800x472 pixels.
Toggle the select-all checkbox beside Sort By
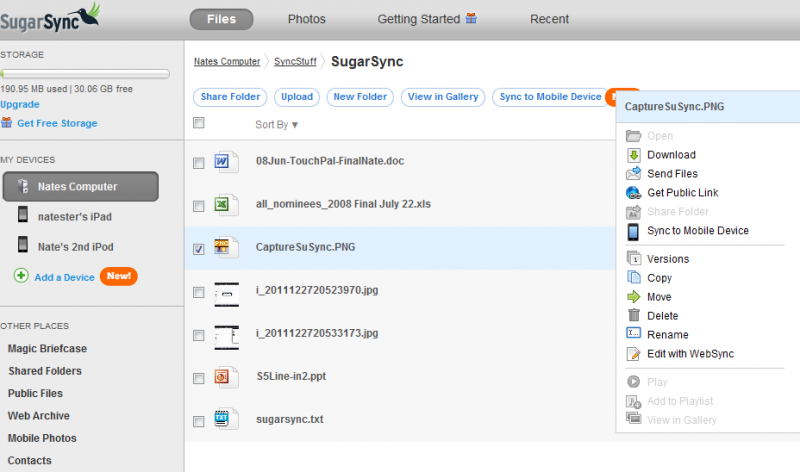click(x=198, y=123)
